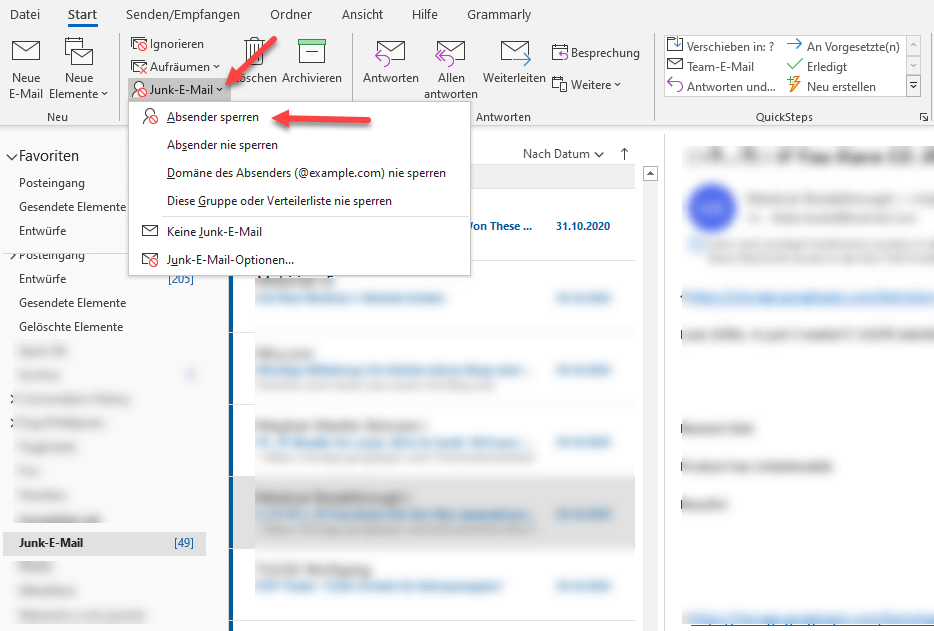934x631 pixels.
Task: Select Erledigt quick step
Action: pyautogui.click(x=817, y=66)
